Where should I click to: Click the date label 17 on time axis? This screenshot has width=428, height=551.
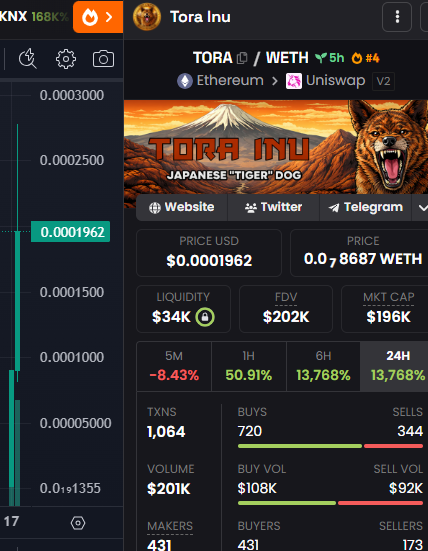11,521
